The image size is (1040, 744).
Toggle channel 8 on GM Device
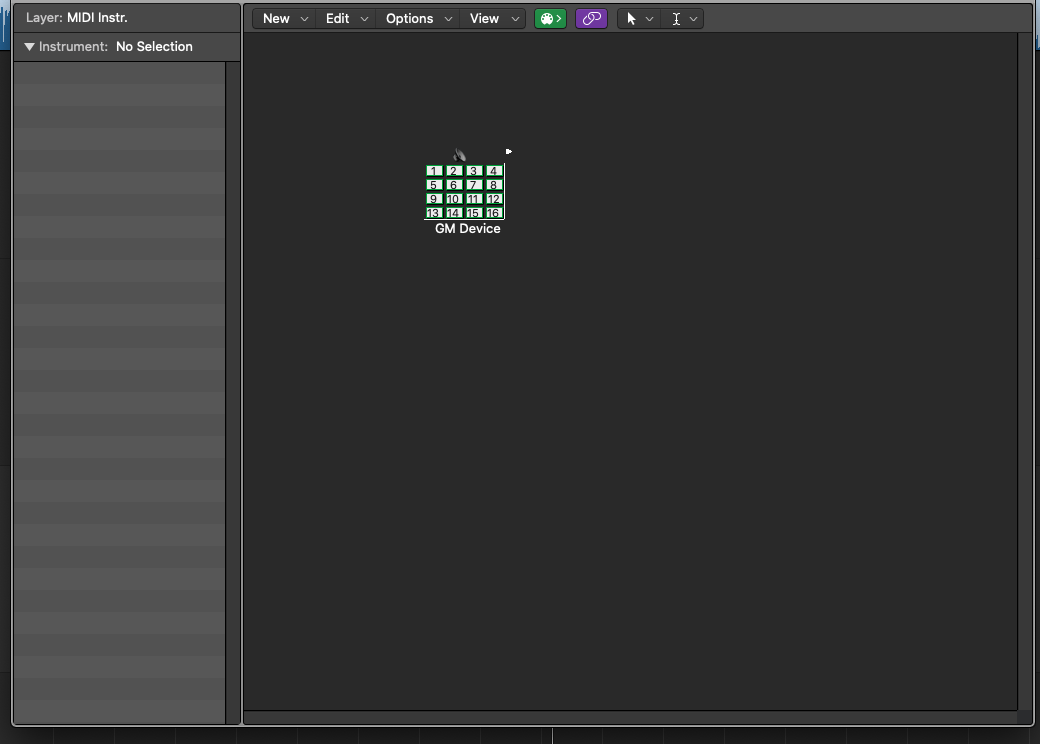click(x=493, y=185)
